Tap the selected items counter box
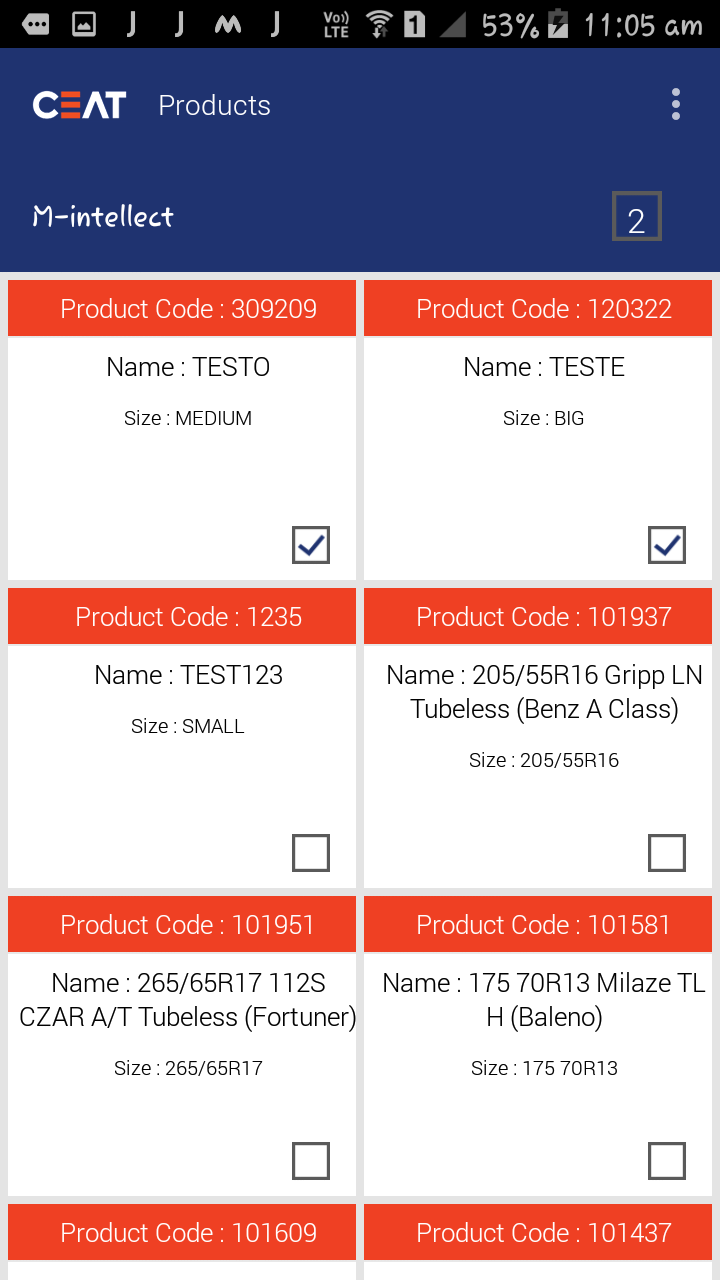 636,217
